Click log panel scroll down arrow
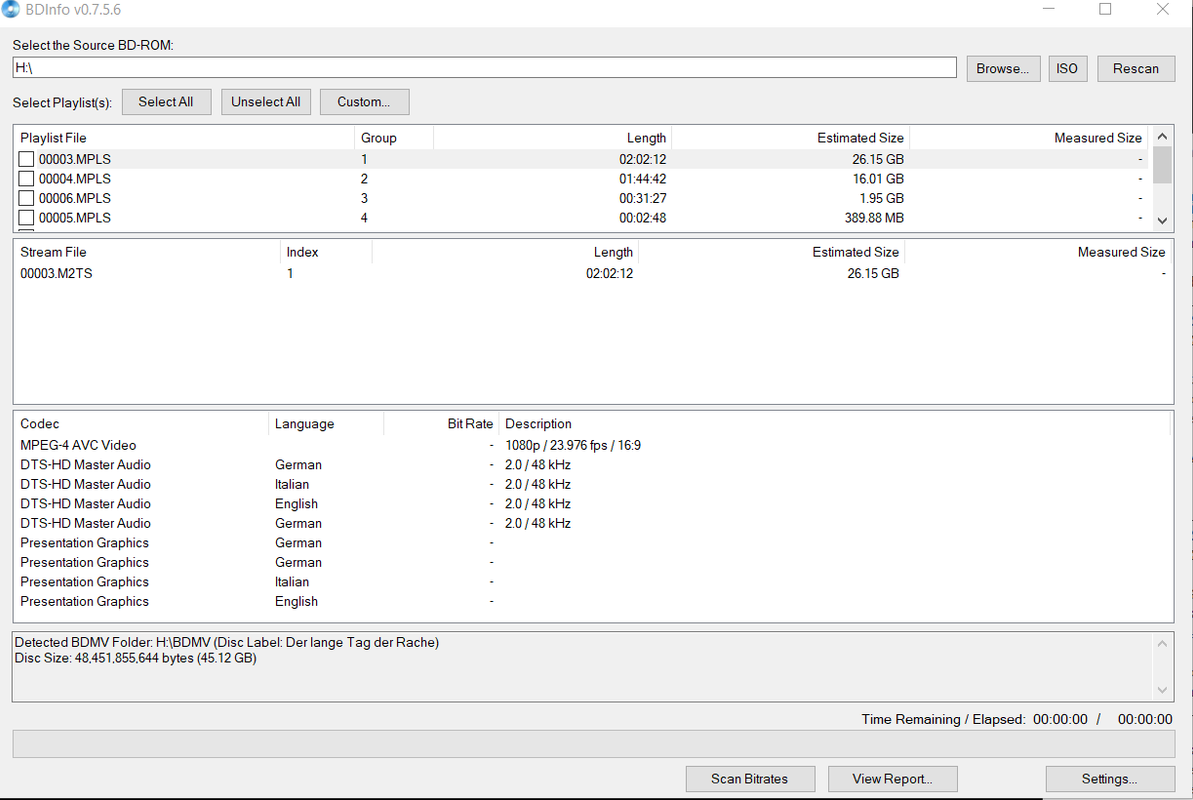The image size is (1193, 800). pyautogui.click(x=1162, y=690)
